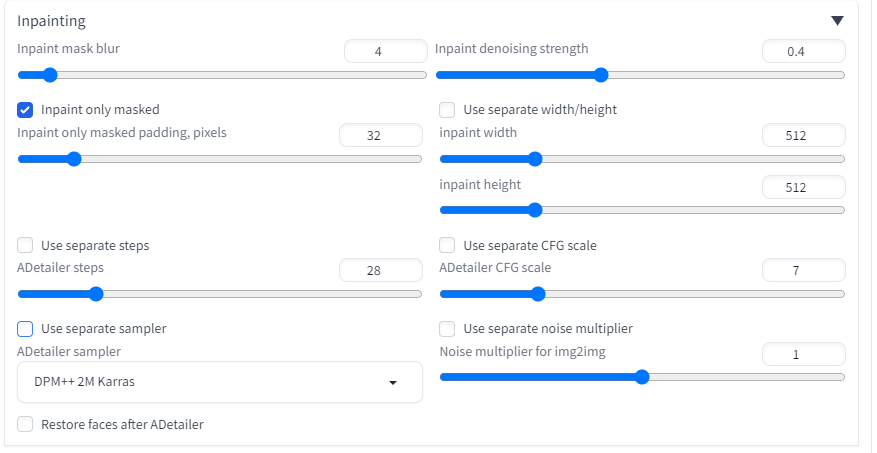Click Noise multiplier for img2img slider handle
This screenshot has width=877, height=453.
642,377
